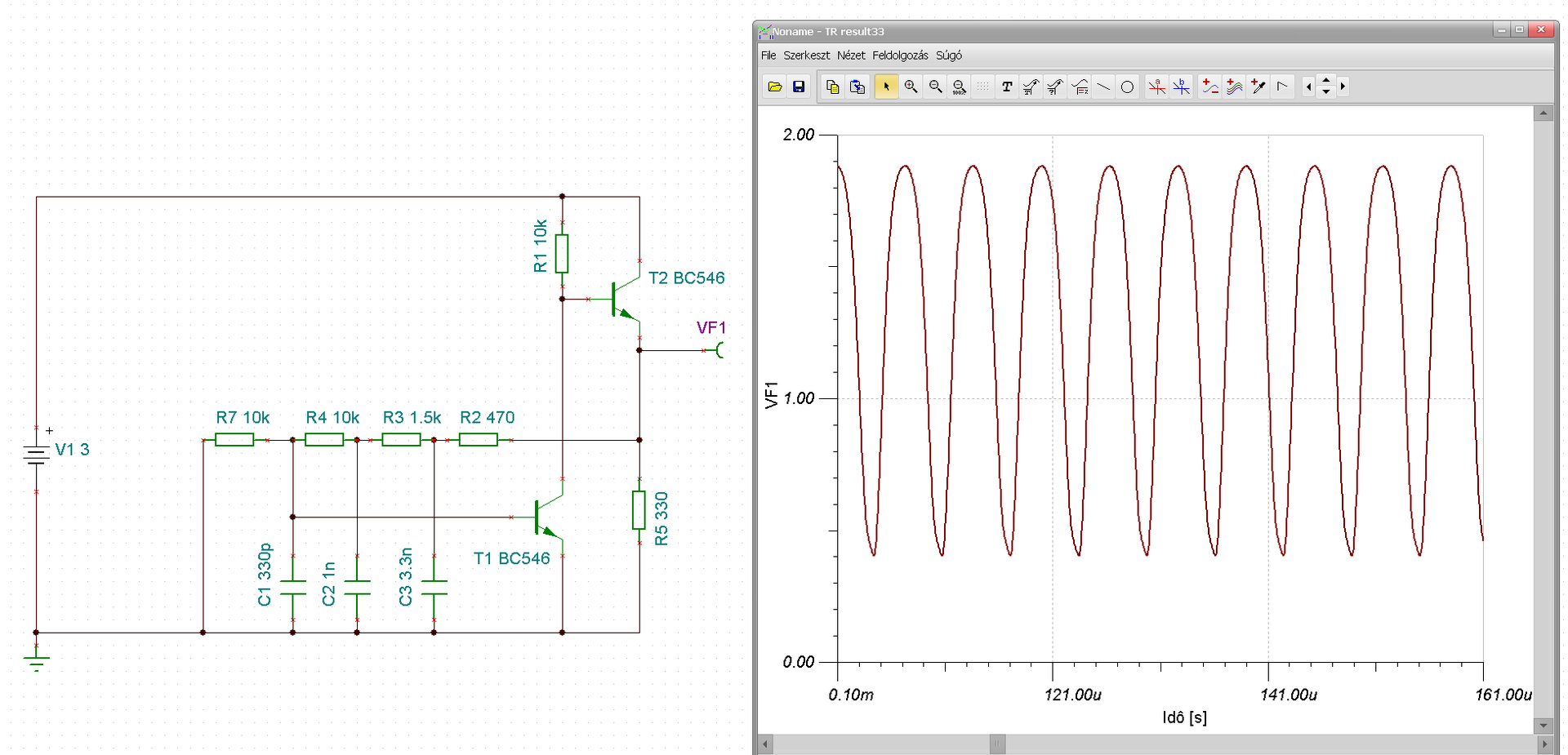The image size is (1568, 755).
Task: Select resistor R3 1.5k symbol
Action: pyautogui.click(x=402, y=440)
